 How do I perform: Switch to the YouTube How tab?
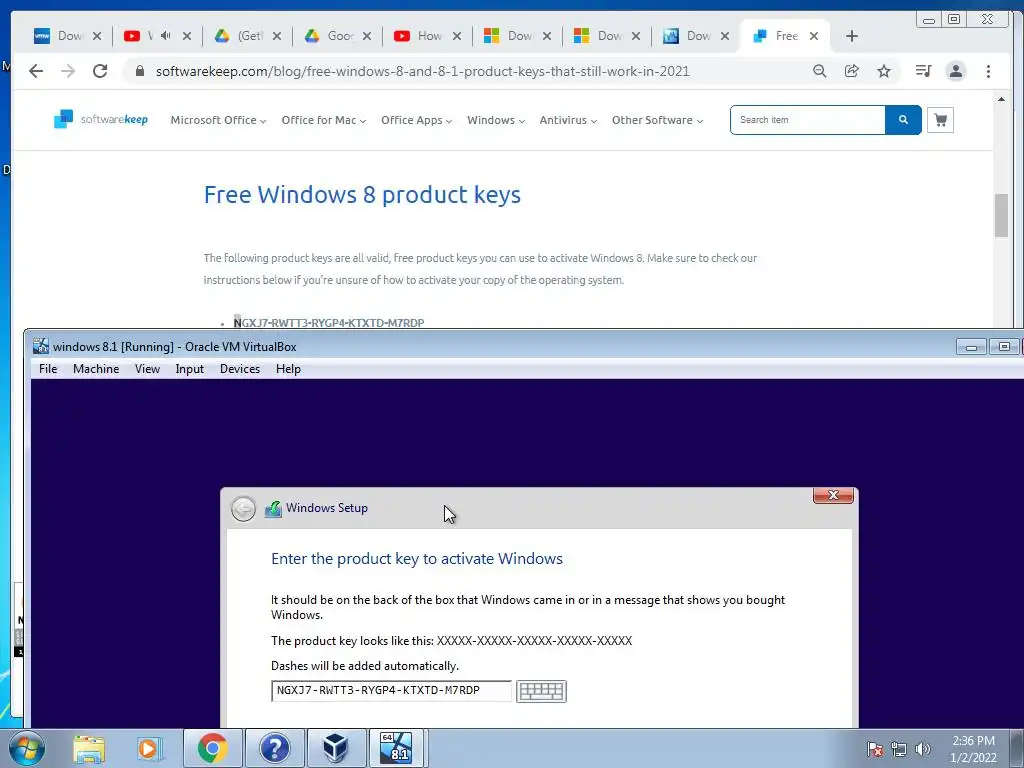[419, 36]
